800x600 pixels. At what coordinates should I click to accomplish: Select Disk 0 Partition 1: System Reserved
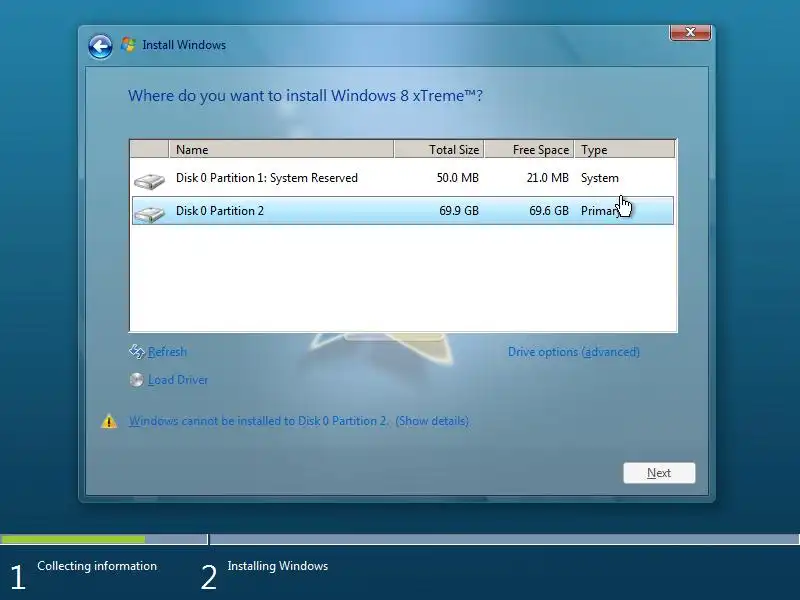(x=403, y=178)
